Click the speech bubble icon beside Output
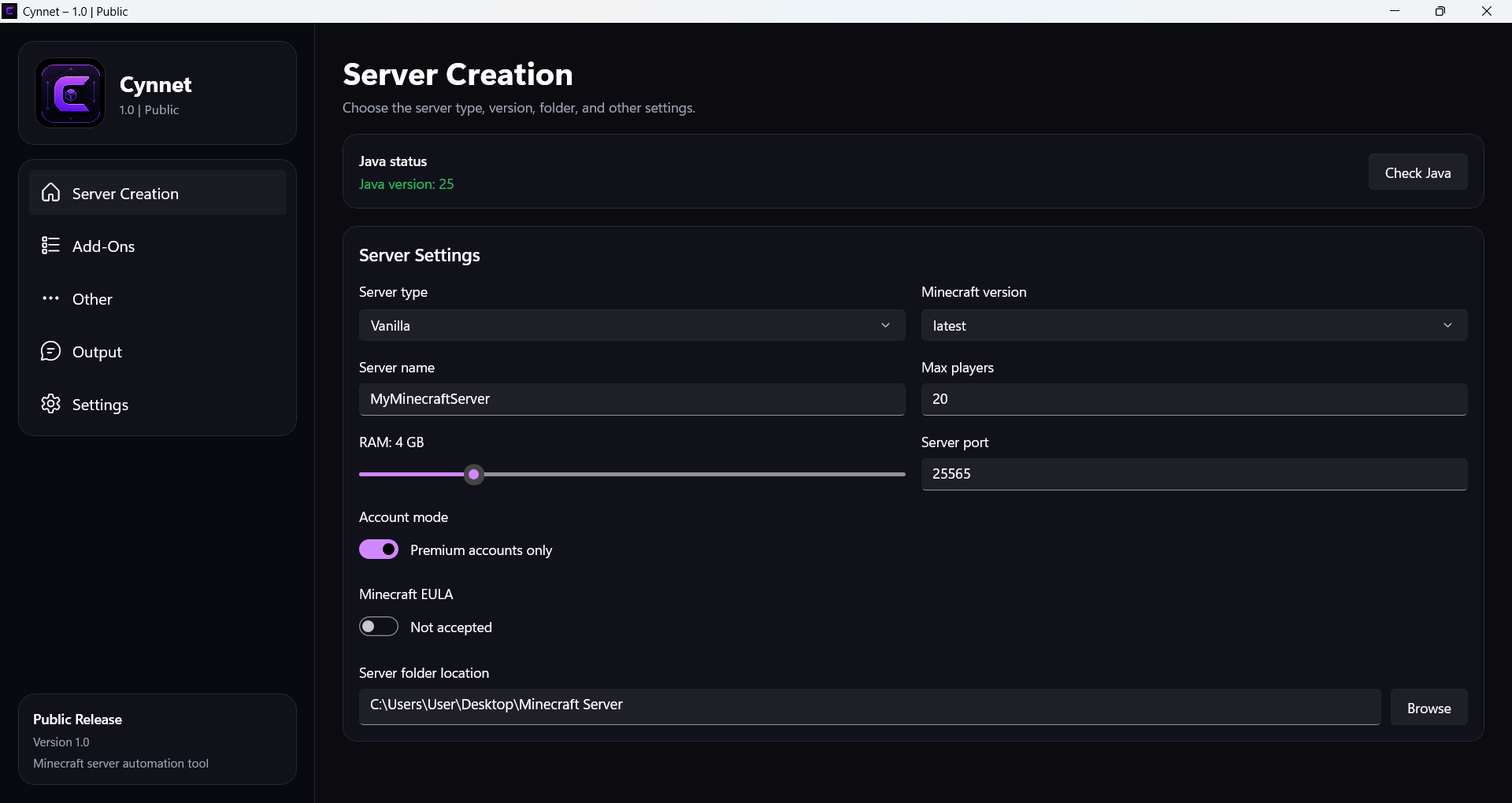This screenshot has height=803, width=1512. [51, 351]
